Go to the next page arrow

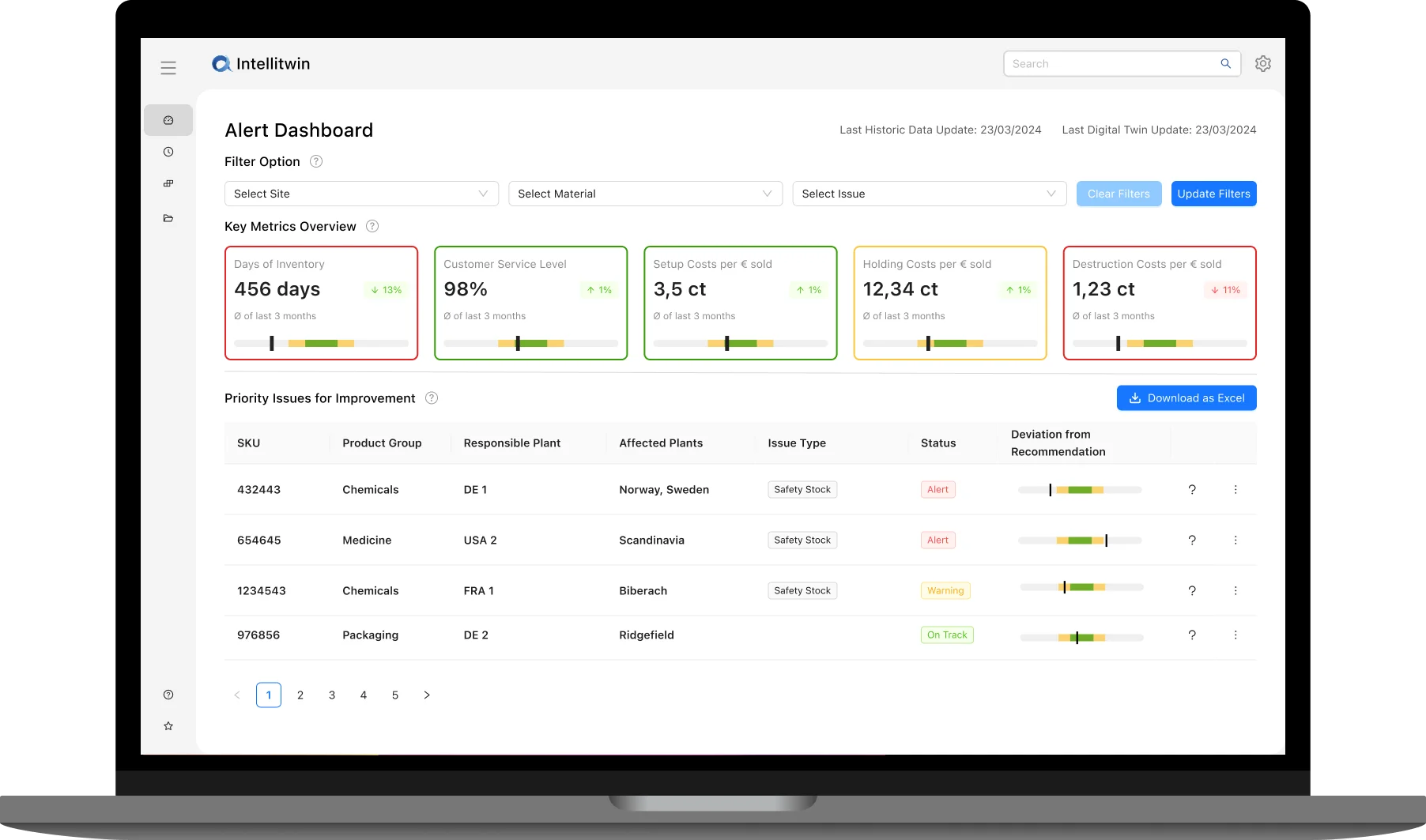(x=427, y=695)
